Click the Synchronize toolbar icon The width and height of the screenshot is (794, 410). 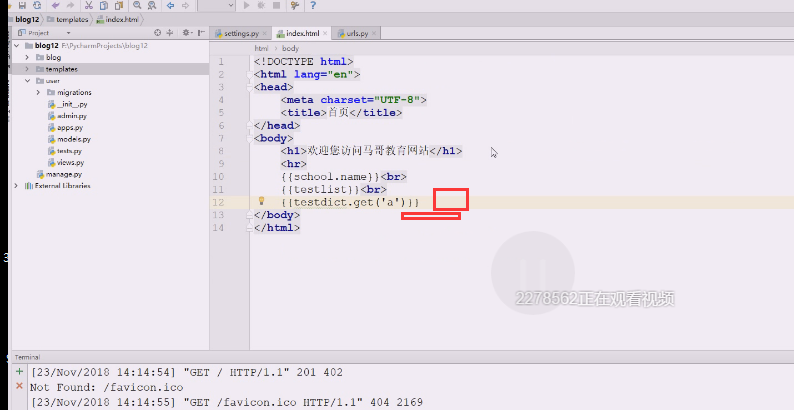[37, 6]
